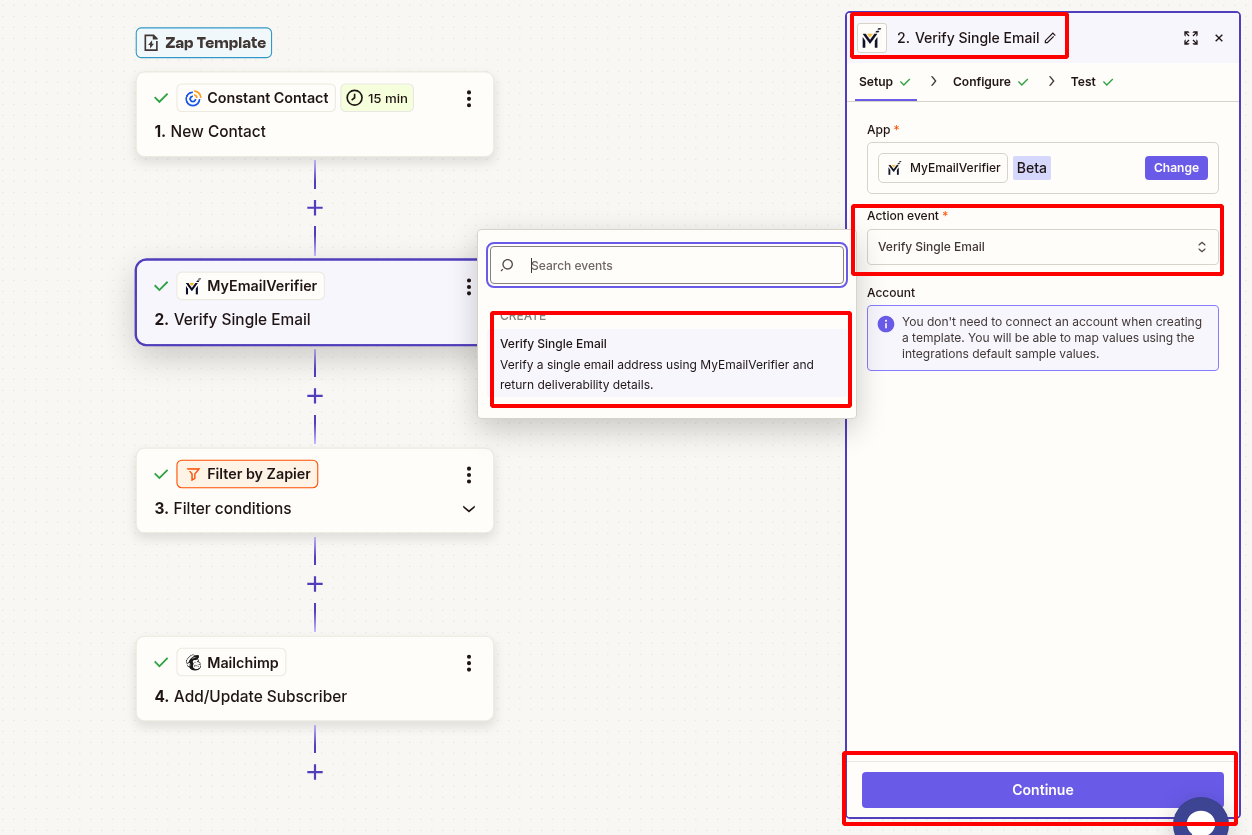Viewport: 1252px width, 835px height.
Task: Click the Constant Contact app icon
Action: (x=192, y=97)
